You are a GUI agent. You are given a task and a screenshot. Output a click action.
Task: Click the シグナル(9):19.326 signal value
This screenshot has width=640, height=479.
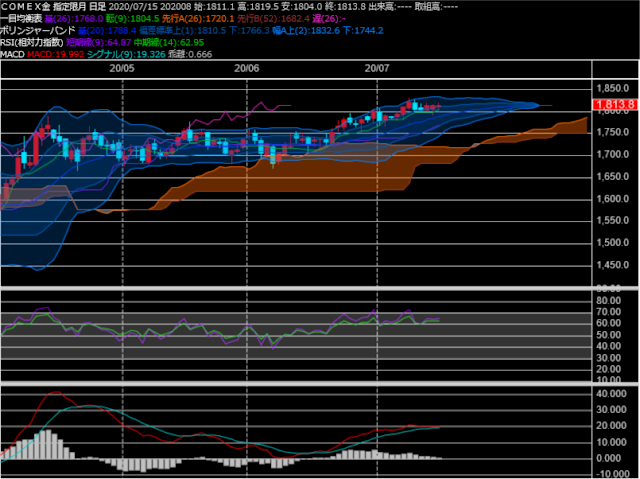tap(127, 54)
